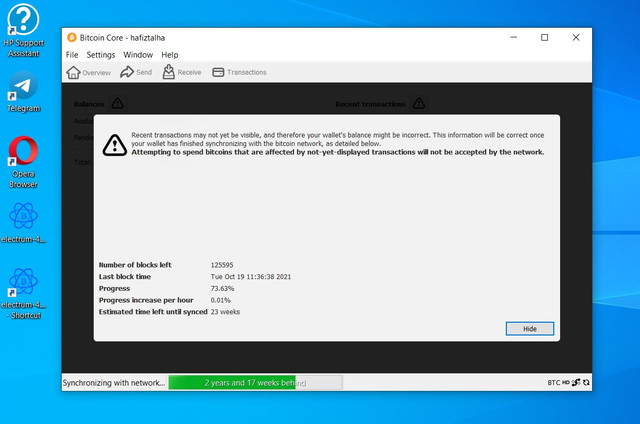The image size is (640, 424).
Task: Open the Opera Browser desktop shortcut
Action: (23, 162)
